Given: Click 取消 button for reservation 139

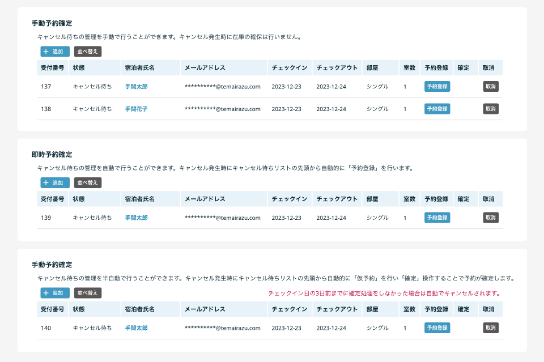Looking at the screenshot, I should point(491,218).
